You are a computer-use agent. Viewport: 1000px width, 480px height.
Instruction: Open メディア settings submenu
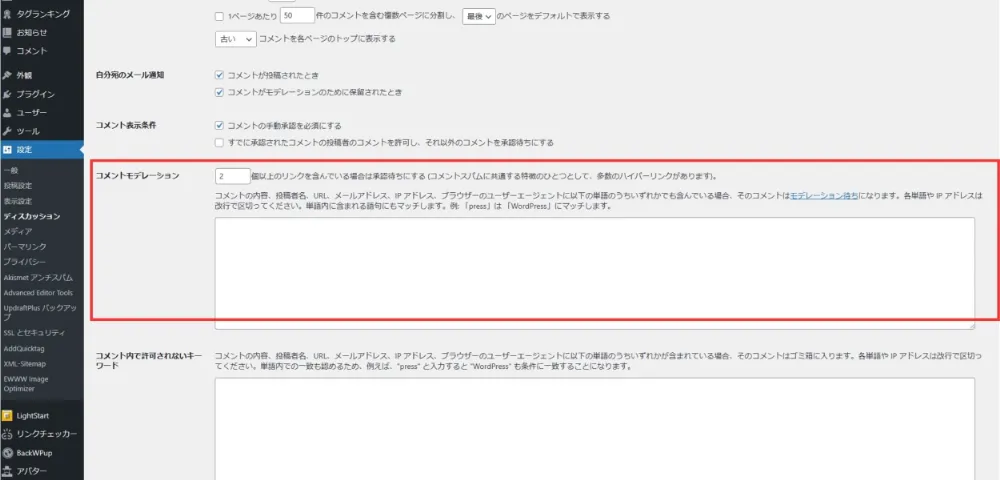point(17,232)
